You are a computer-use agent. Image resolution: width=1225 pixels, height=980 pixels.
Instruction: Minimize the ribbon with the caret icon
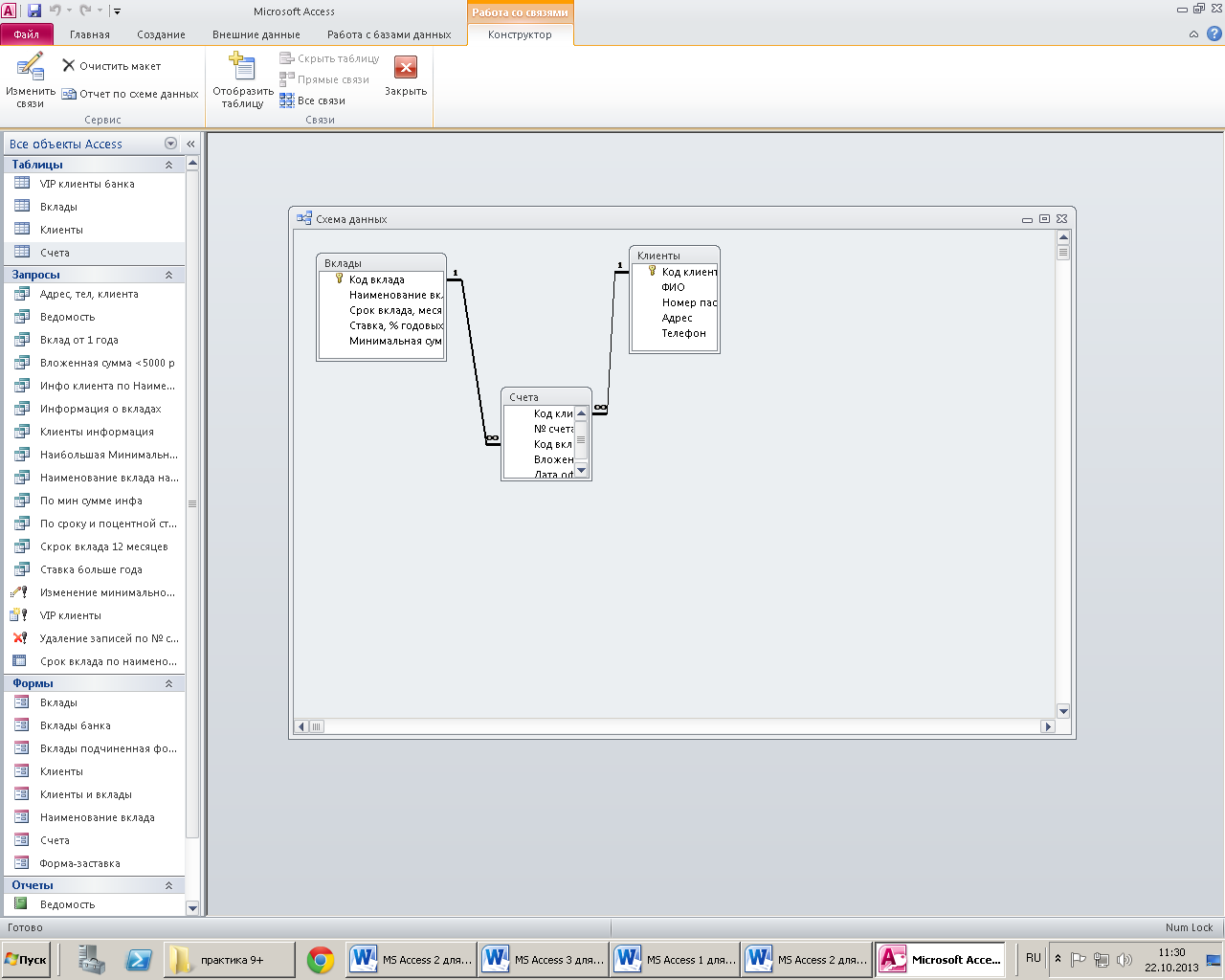[x=1193, y=34]
